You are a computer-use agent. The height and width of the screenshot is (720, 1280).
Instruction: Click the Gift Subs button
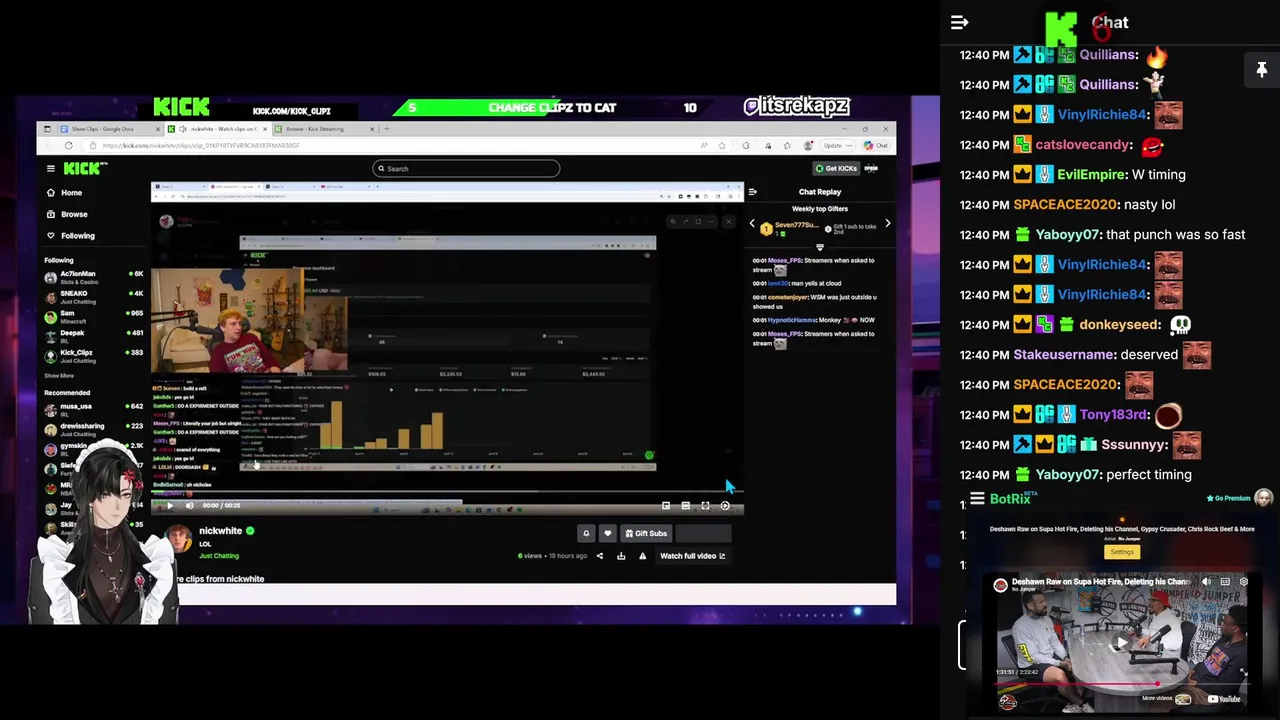(646, 534)
